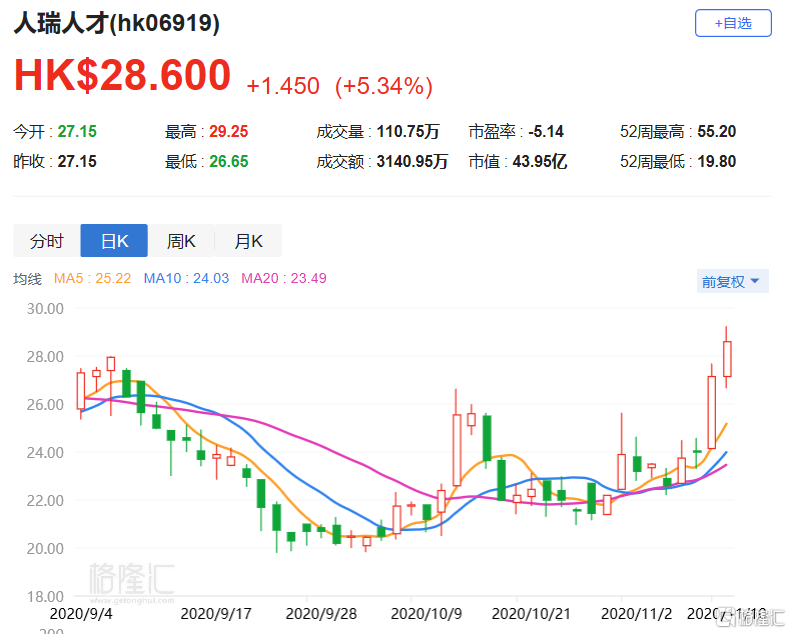
Task: Select the 日K daily candlestick tab
Action: tap(113, 241)
